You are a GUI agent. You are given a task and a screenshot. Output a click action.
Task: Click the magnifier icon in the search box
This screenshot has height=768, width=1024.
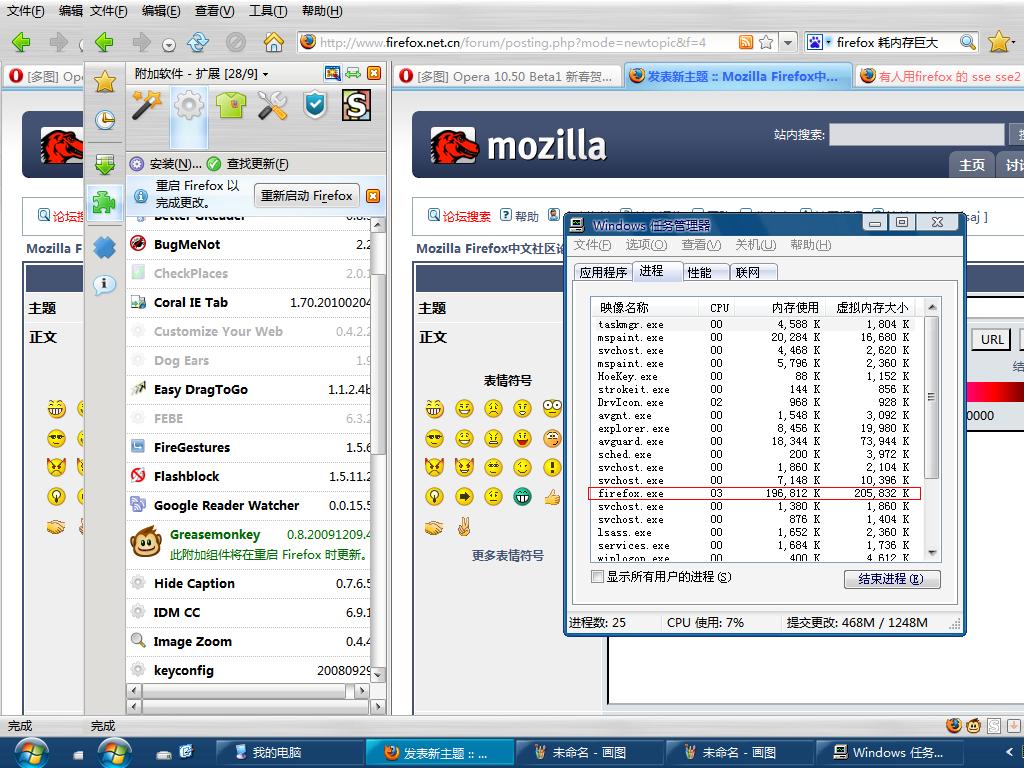coord(968,42)
